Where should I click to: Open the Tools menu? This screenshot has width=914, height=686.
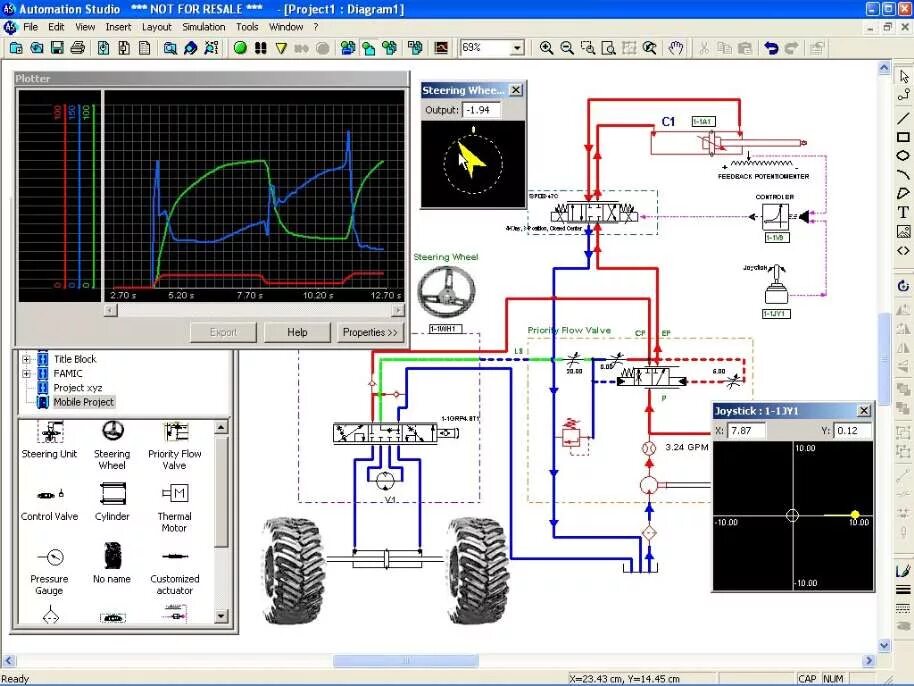coord(247,27)
